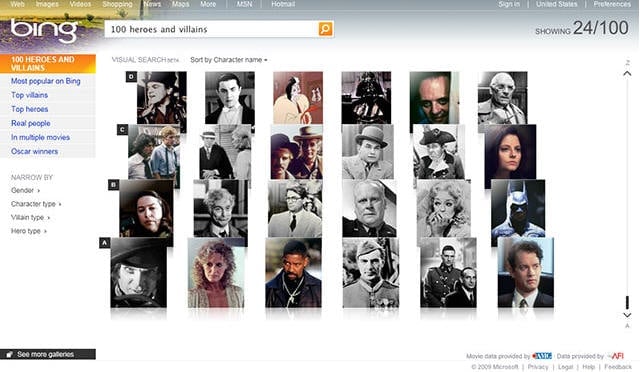Click the vertical scrollbar thumb at right
Image resolution: width=640 pixels, height=372 pixels.
[x=627, y=303]
